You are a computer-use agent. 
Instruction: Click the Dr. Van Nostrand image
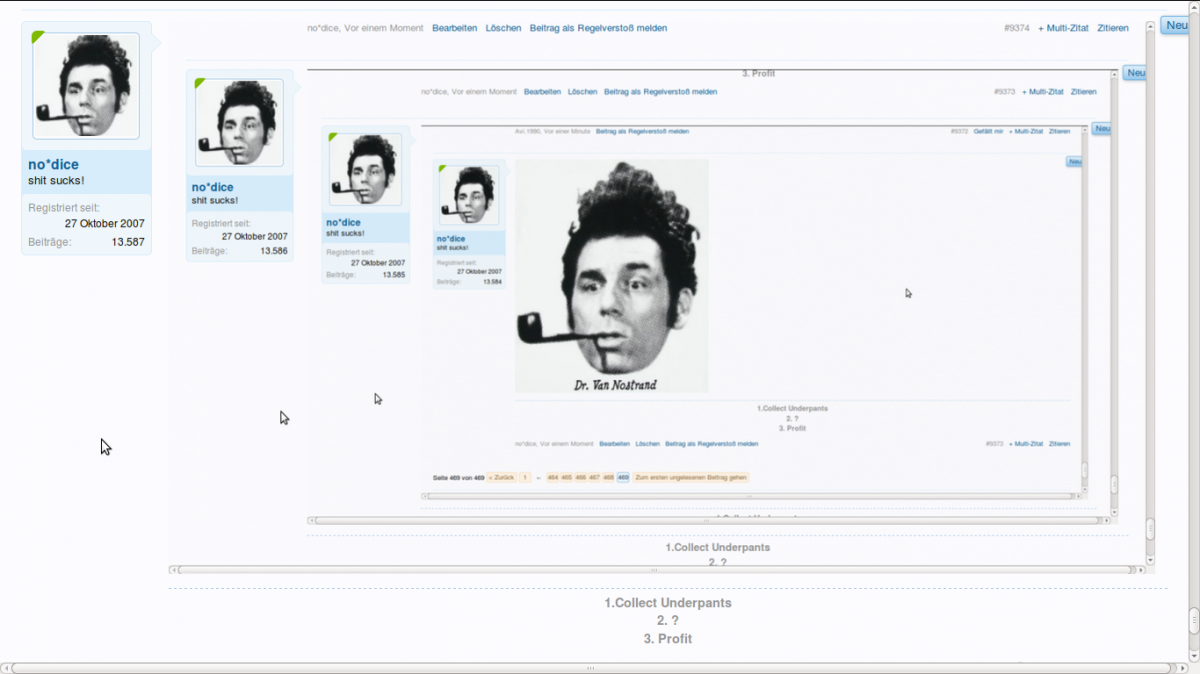pyautogui.click(x=611, y=276)
